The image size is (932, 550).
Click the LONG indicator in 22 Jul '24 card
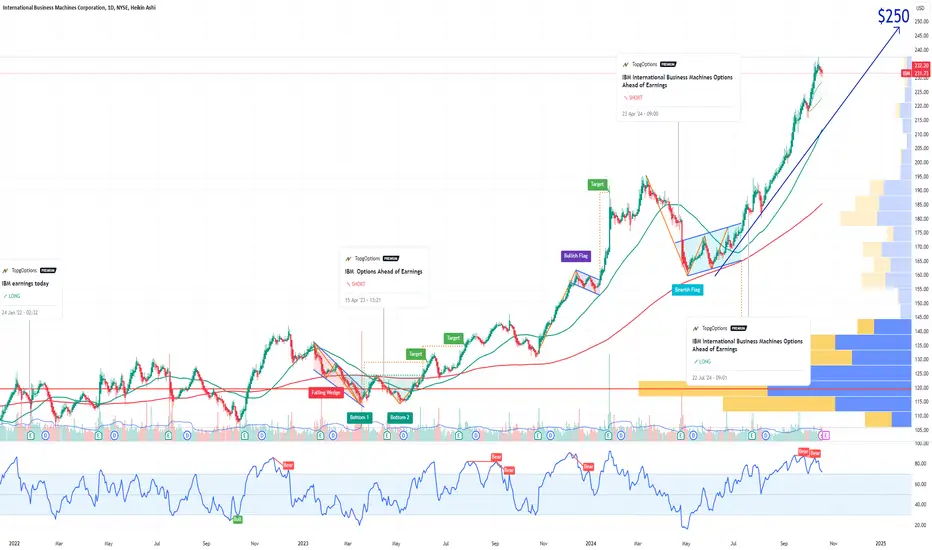click(701, 362)
